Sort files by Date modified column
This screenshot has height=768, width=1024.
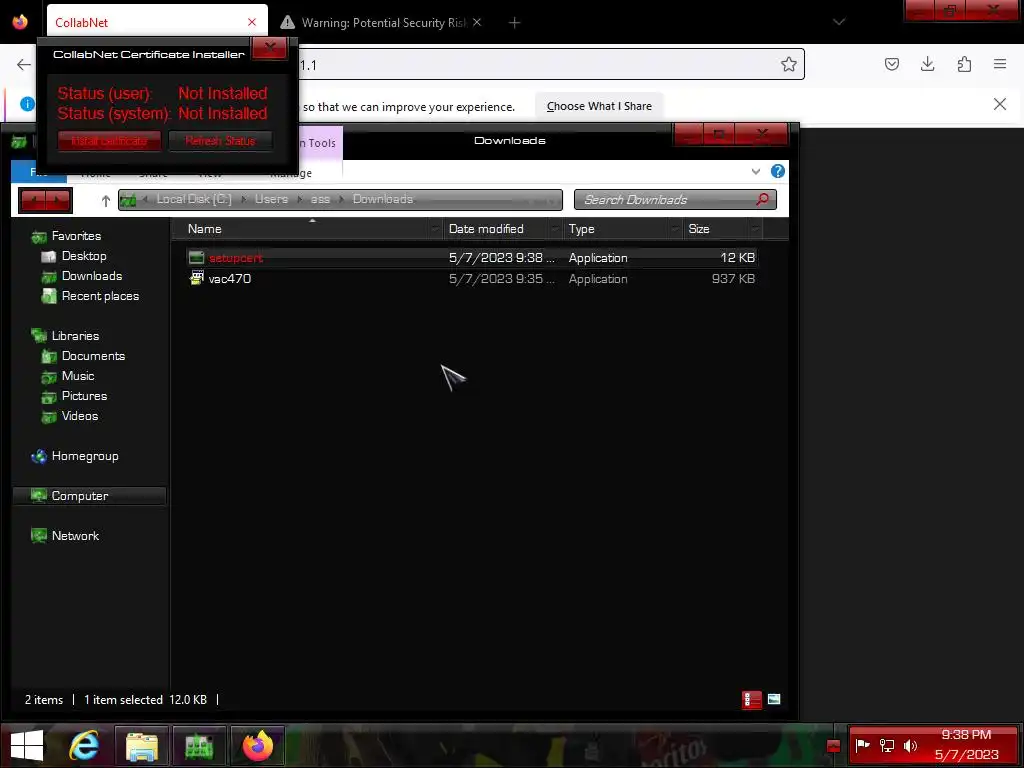[487, 229]
